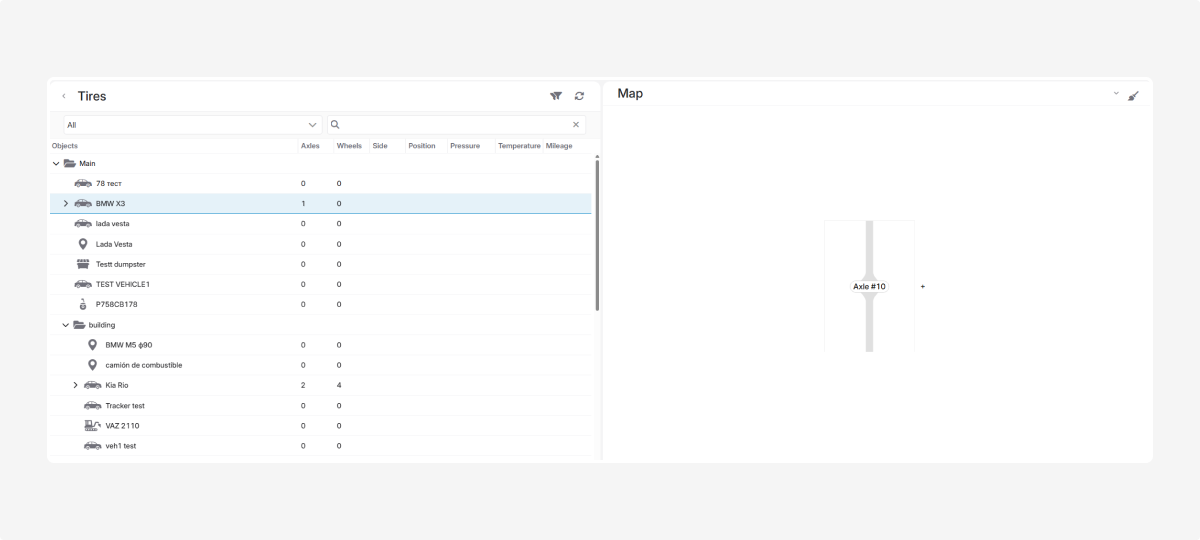Click the dumpster icon for Testt dumpster
1200x540 pixels.
(84, 264)
